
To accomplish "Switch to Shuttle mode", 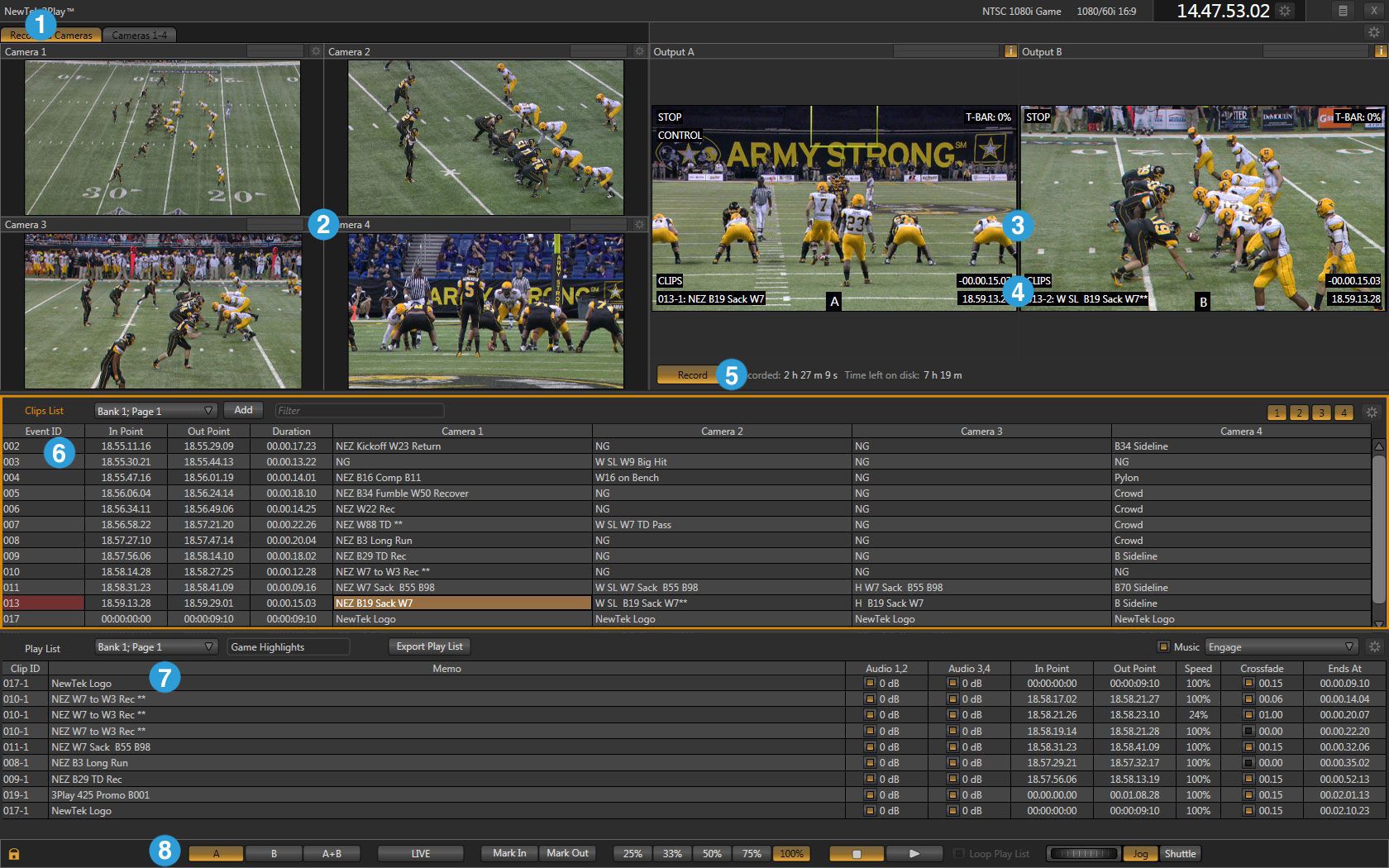I will (1180, 854).
